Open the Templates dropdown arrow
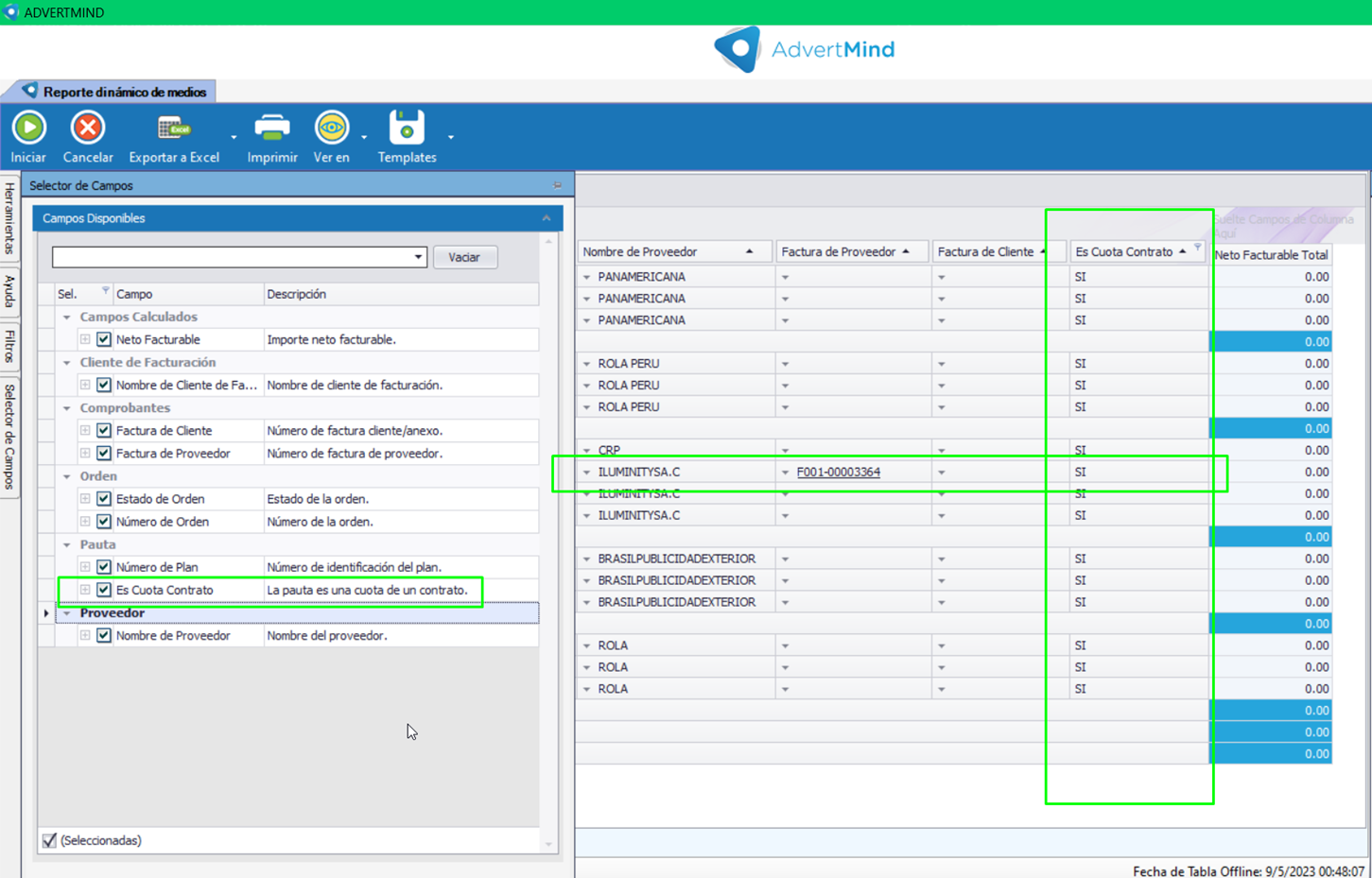The image size is (1372, 878). click(x=451, y=137)
